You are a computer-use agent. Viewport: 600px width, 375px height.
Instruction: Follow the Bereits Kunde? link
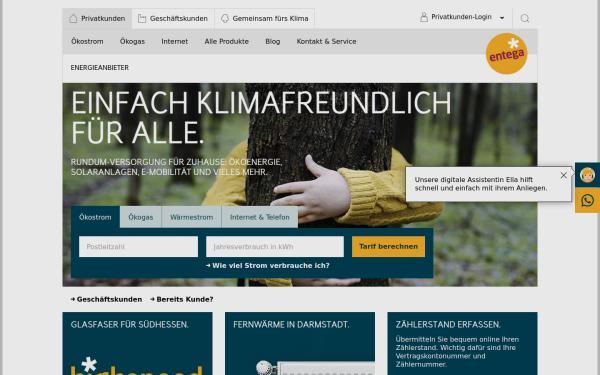tap(182, 299)
